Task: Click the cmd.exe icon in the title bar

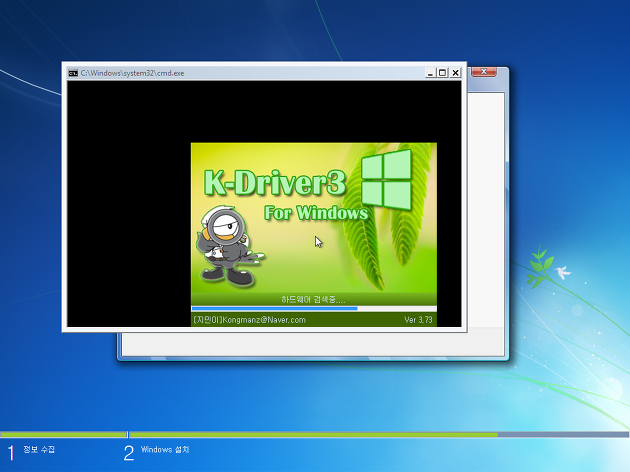Action: pyautogui.click(x=73, y=73)
